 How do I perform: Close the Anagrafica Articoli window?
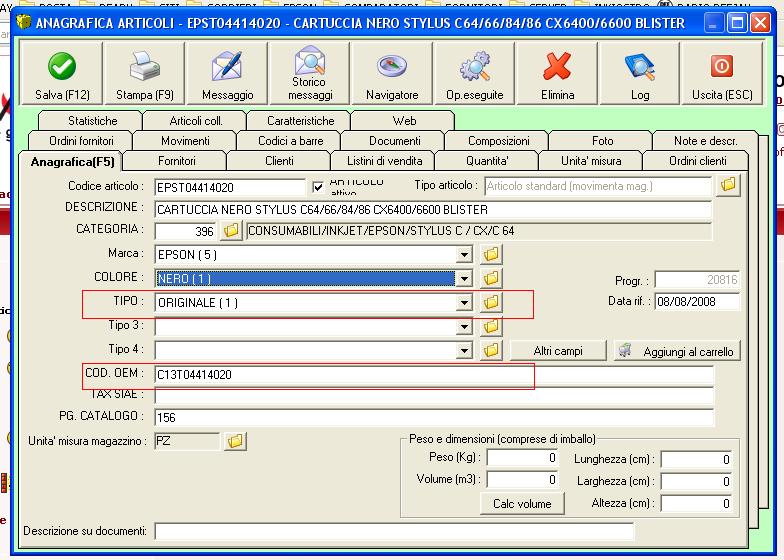pyautogui.click(x=760, y=22)
